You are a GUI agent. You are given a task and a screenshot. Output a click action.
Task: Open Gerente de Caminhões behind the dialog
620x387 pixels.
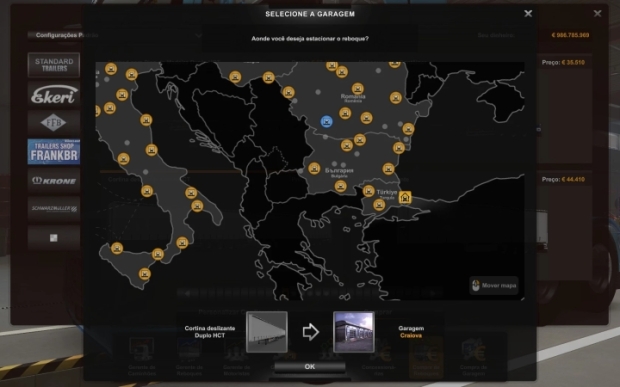click(x=142, y=357)
